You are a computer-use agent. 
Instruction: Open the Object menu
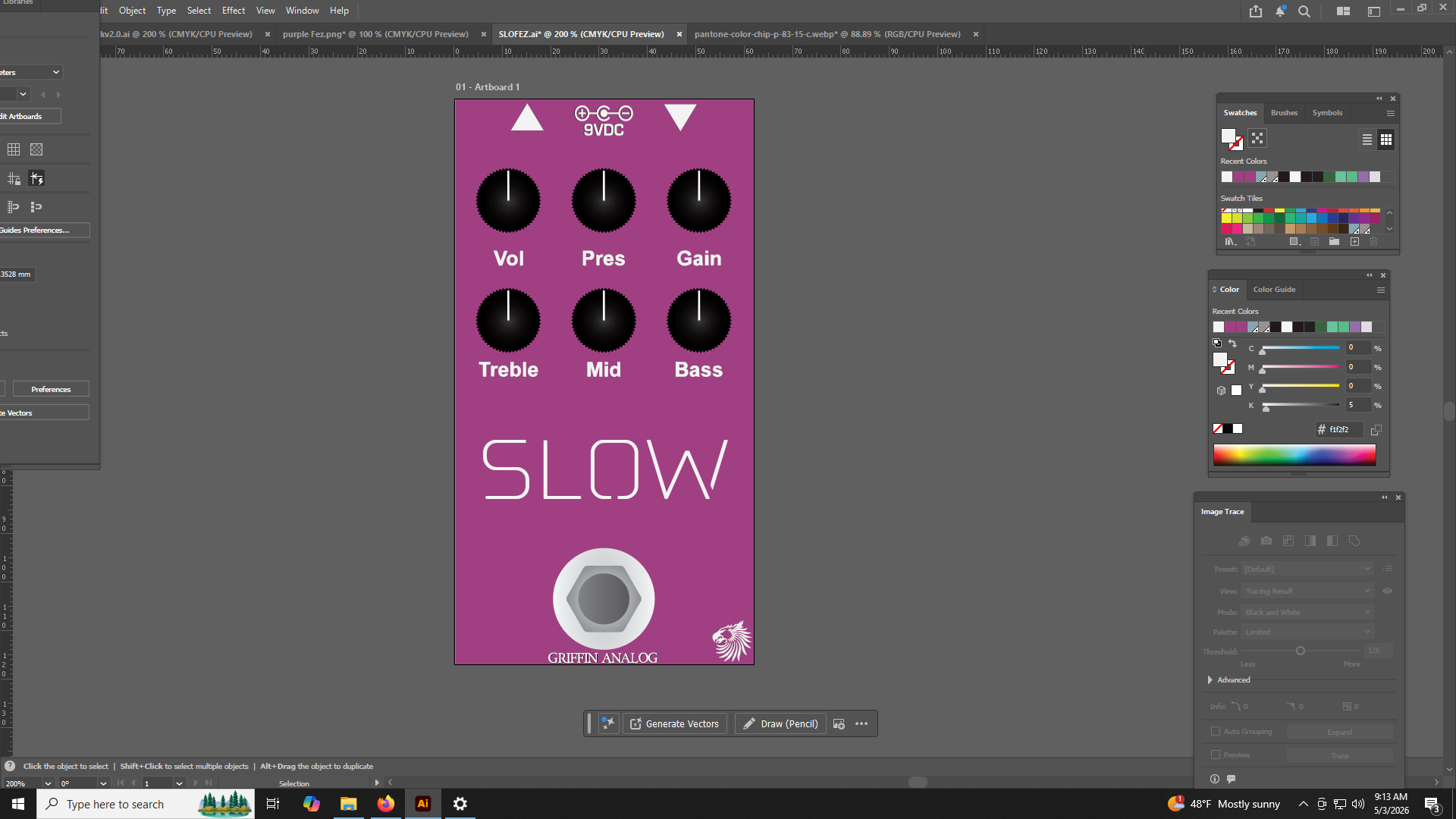(132, 11)
